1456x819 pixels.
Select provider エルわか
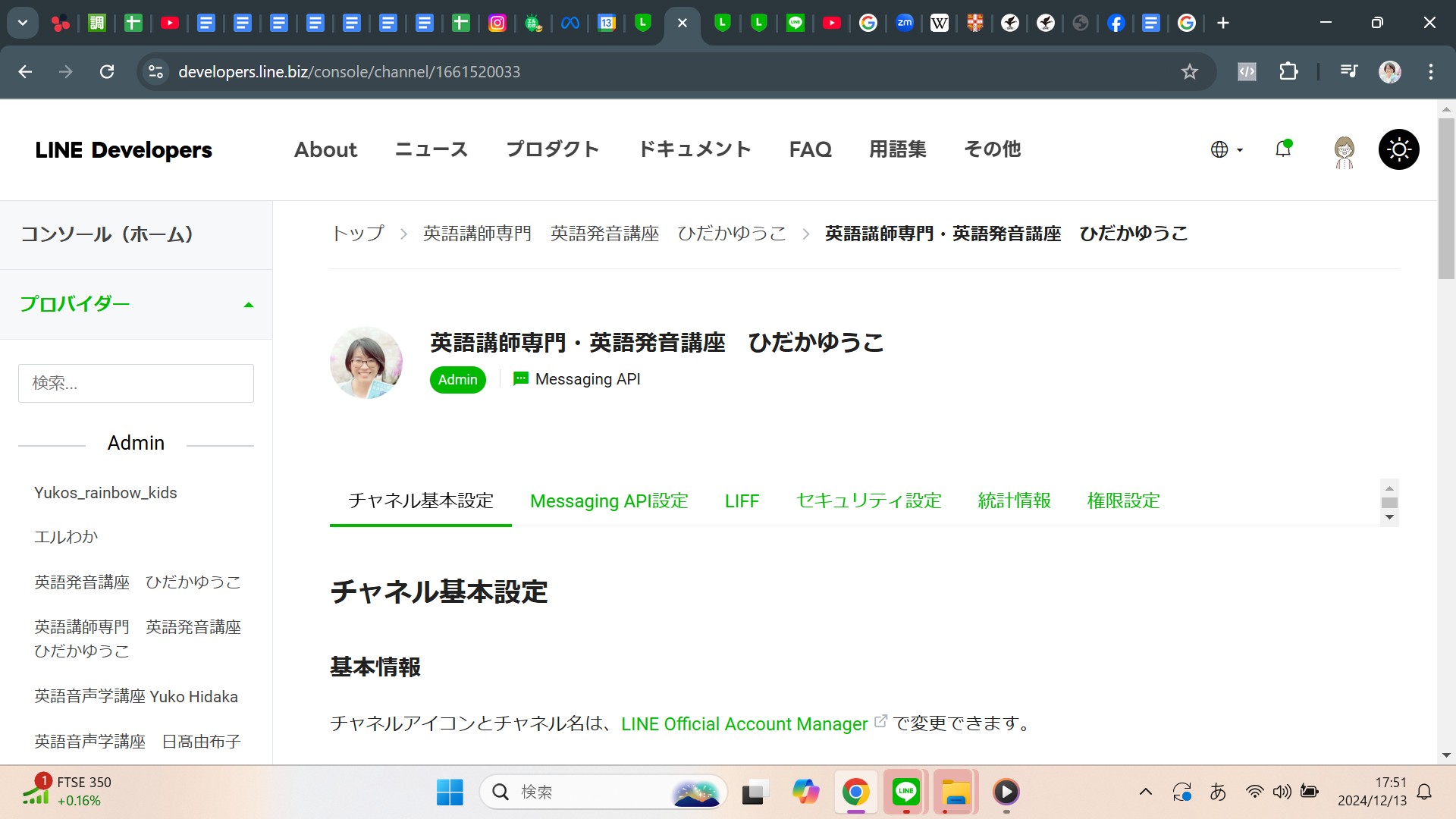pyautogui.click(x=66, y=537)
